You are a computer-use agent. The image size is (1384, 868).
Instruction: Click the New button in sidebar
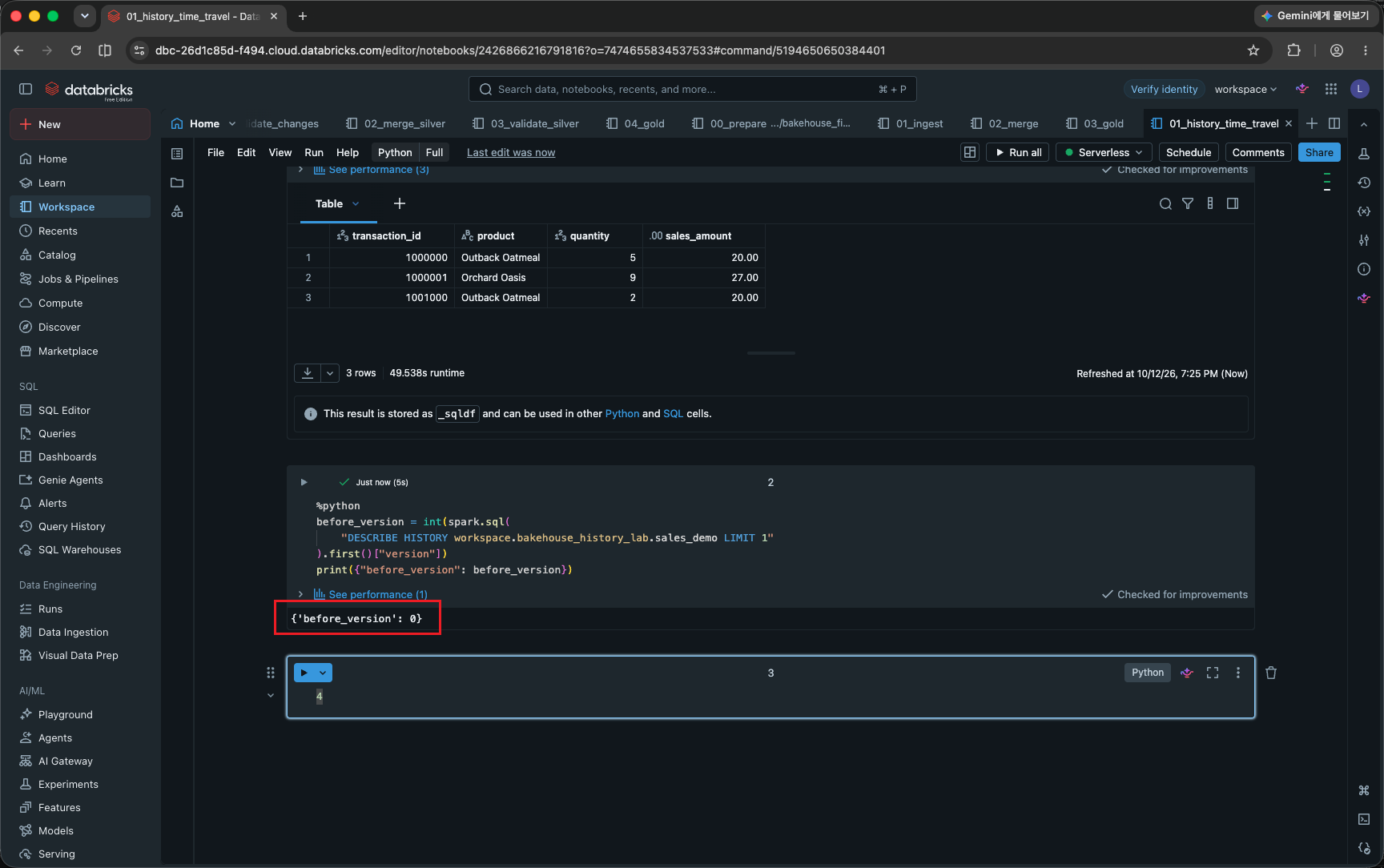click(79, 124)
